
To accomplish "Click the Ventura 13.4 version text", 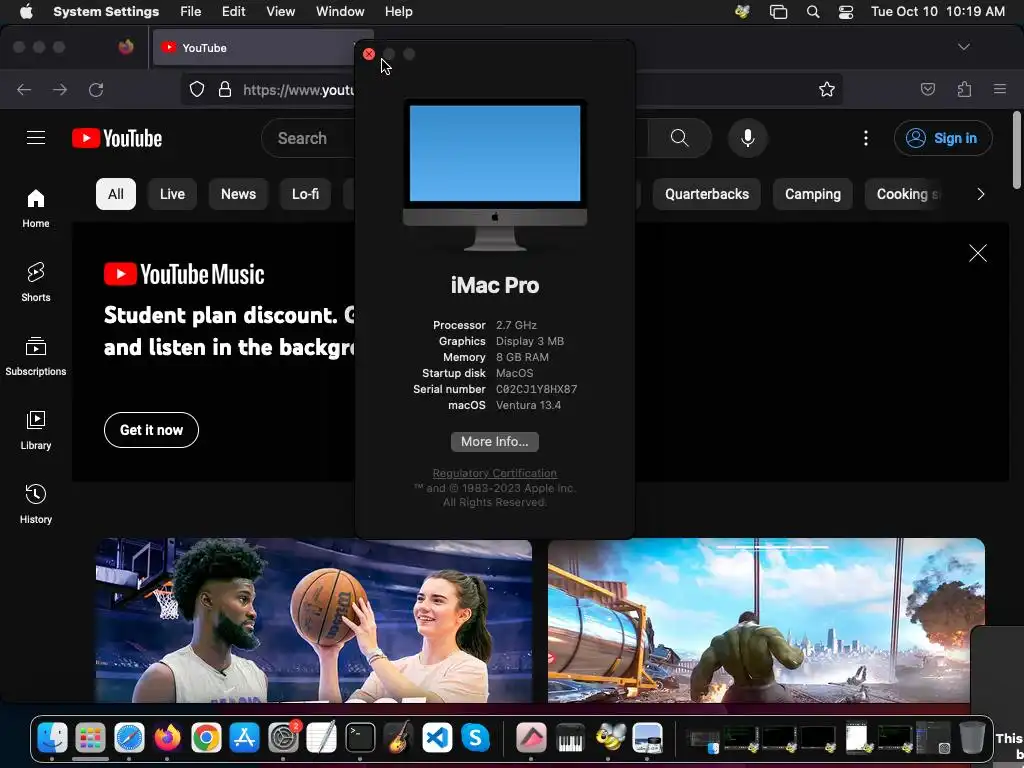I will [x=528, y=405].
